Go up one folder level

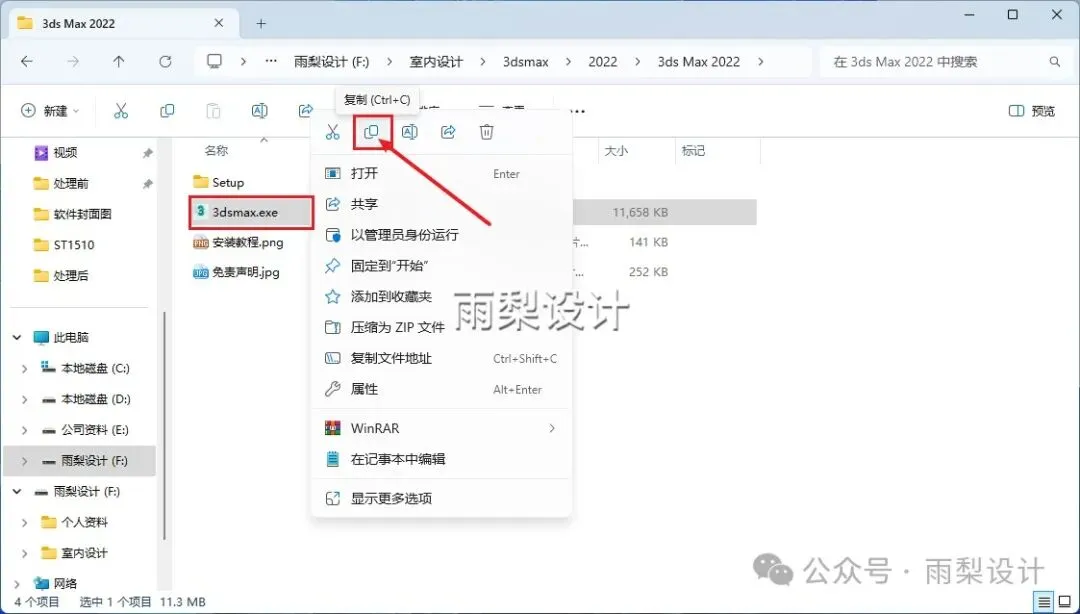point(119,61)
